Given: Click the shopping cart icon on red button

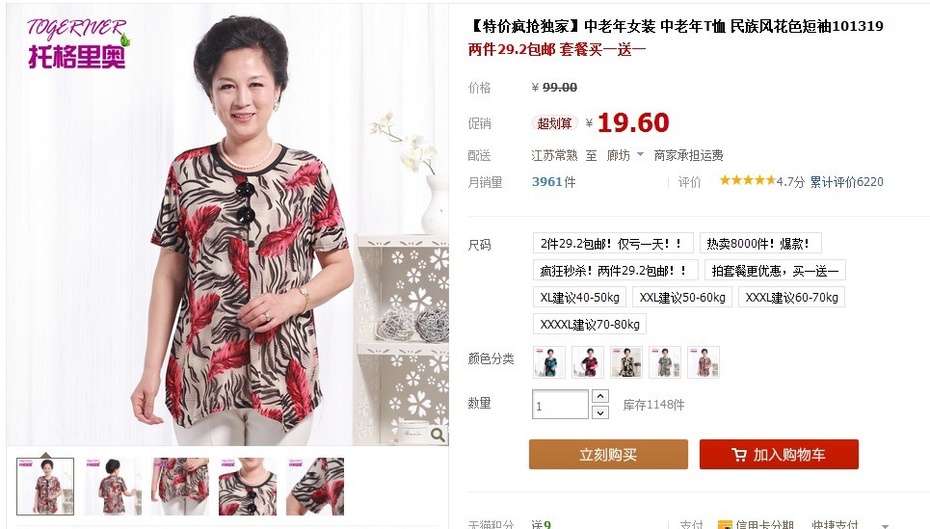Looking at the screenshot, I should pos(739,455).
